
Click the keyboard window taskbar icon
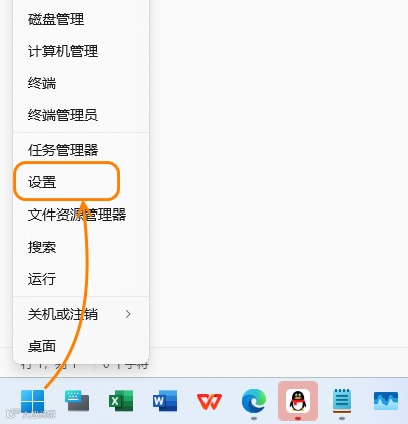point(77,401)
